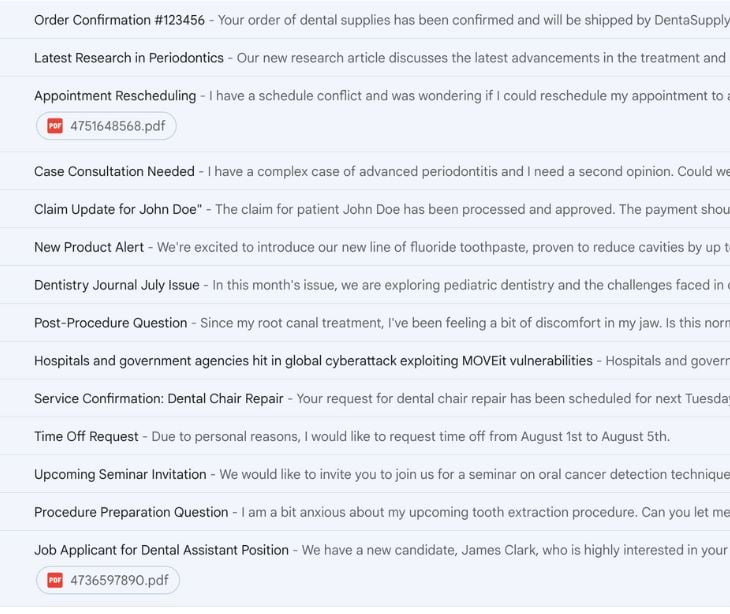Open the Upcoming Seminar Invitation email

pyautogui.click(x=120, y=475)
